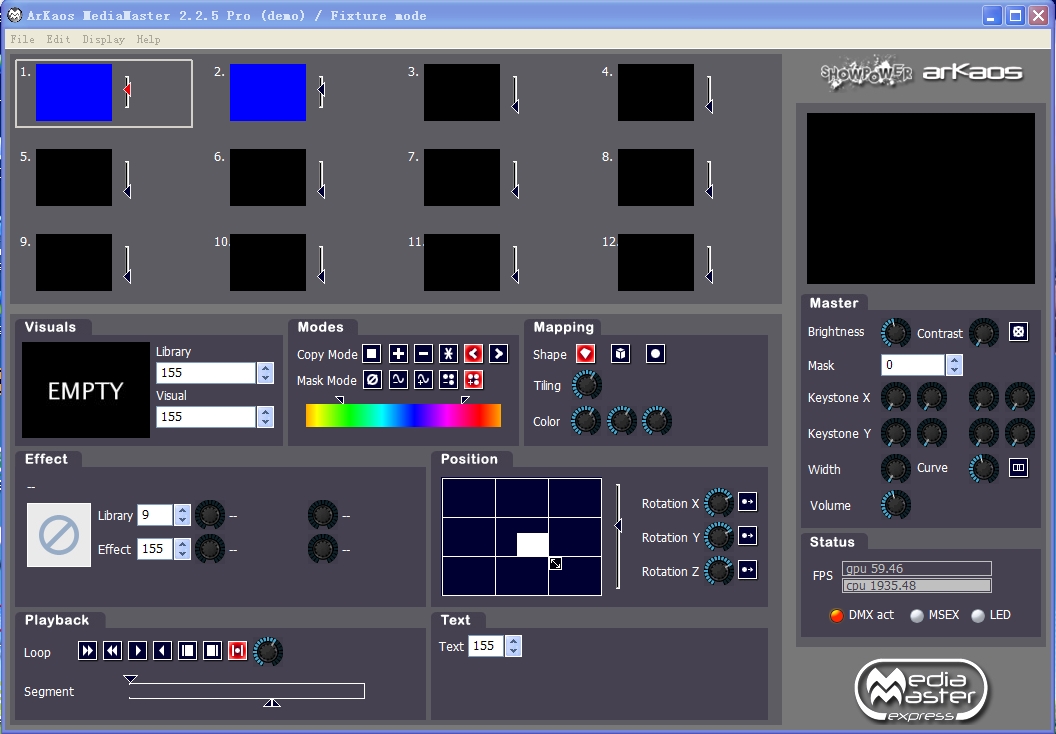Select the left-chevron Copy Mode icon
The width and height of the screenshot is (1056, 734).
pos(473,354)
